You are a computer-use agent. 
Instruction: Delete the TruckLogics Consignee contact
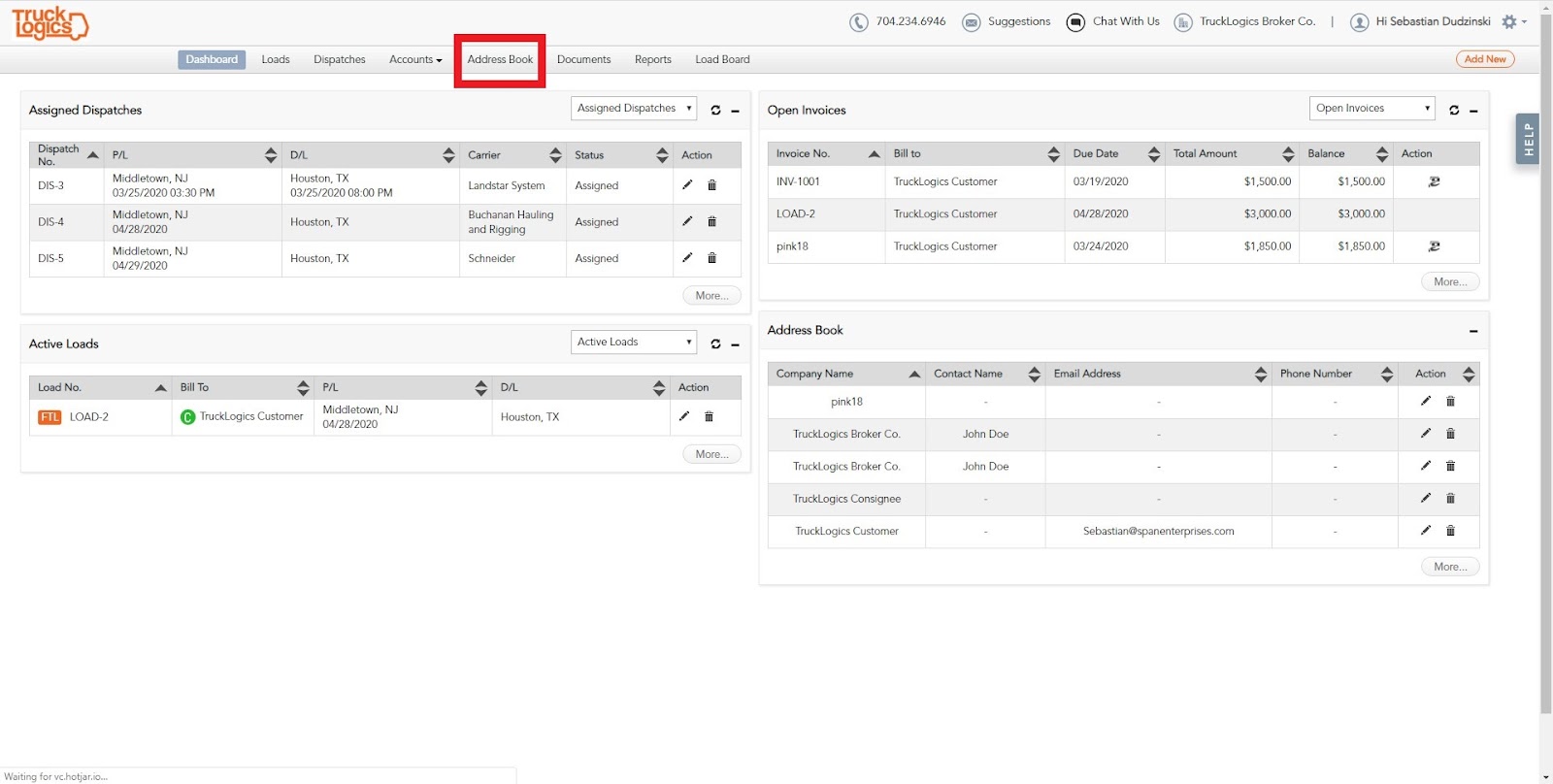(1450, 498)
